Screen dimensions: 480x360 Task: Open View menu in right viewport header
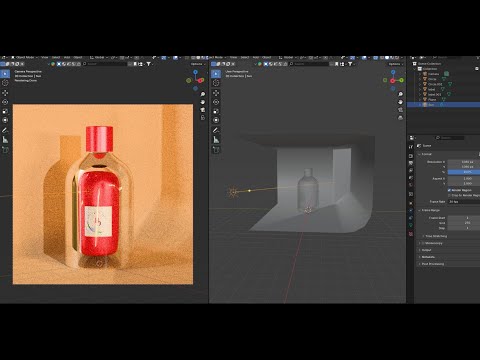coord(233,58)
